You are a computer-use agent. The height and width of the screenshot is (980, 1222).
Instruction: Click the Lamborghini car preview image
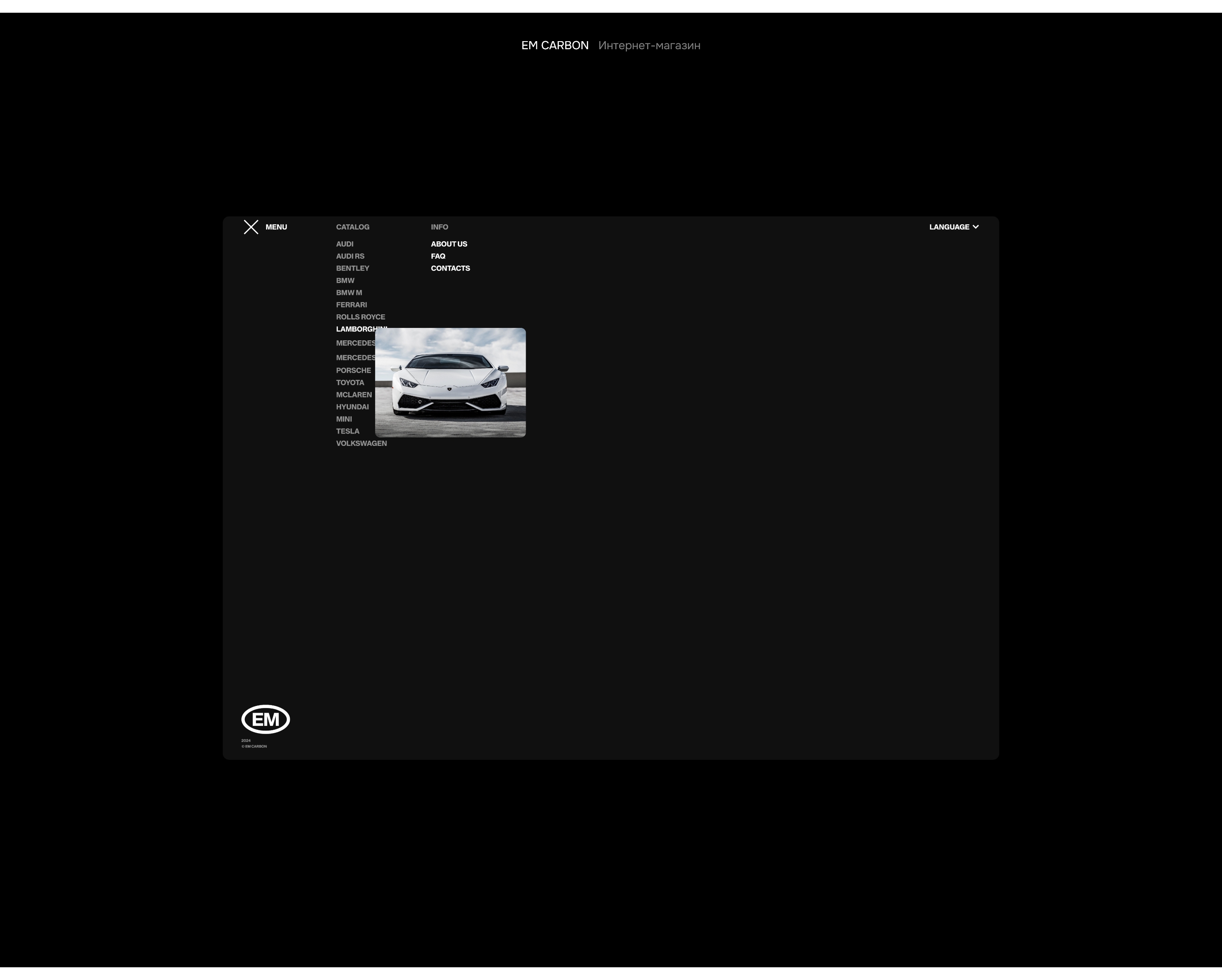(450, 383)
